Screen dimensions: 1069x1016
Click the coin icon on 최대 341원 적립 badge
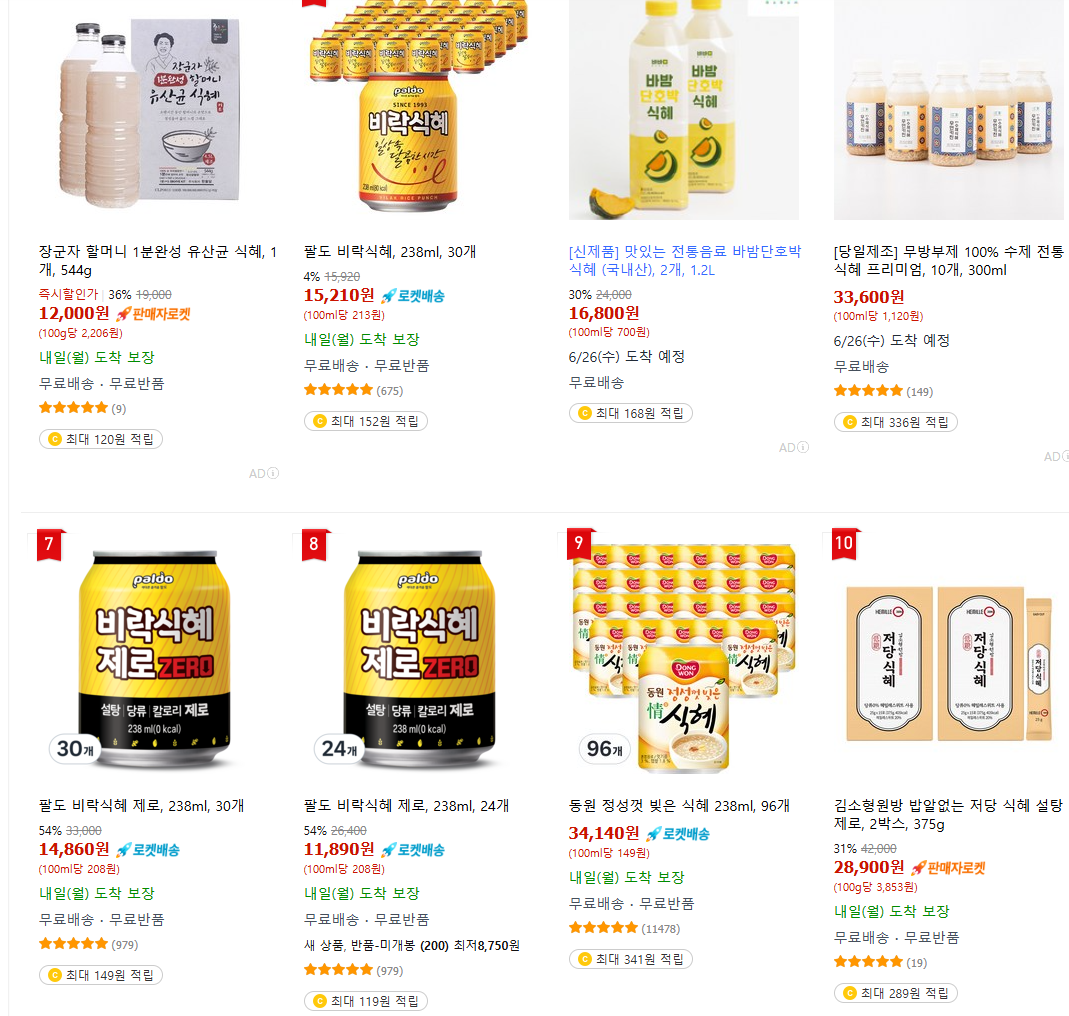pyautogui.click(x=585, y=959)
